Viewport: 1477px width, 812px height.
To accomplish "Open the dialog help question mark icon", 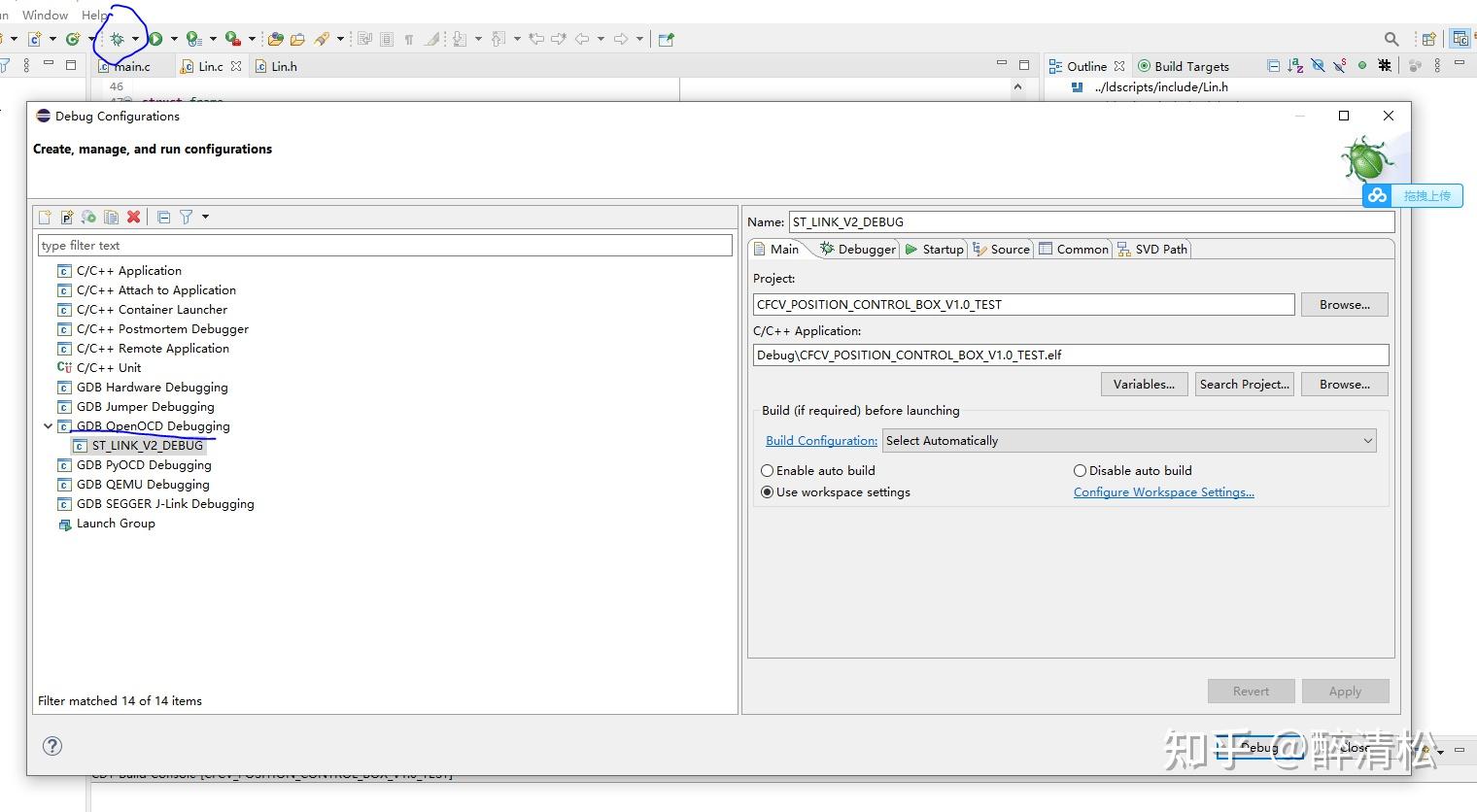I will 52,746.
